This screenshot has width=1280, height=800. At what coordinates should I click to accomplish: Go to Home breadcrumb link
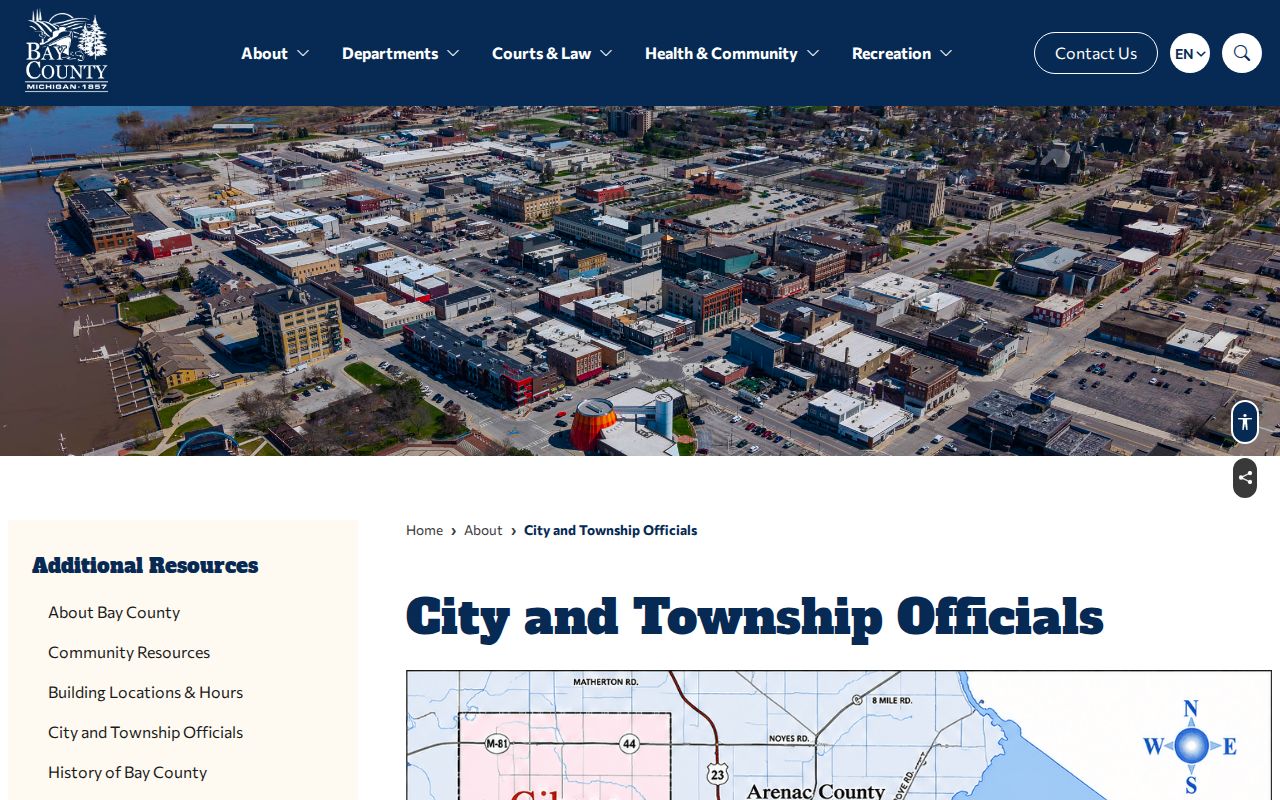tap(424, 530)
